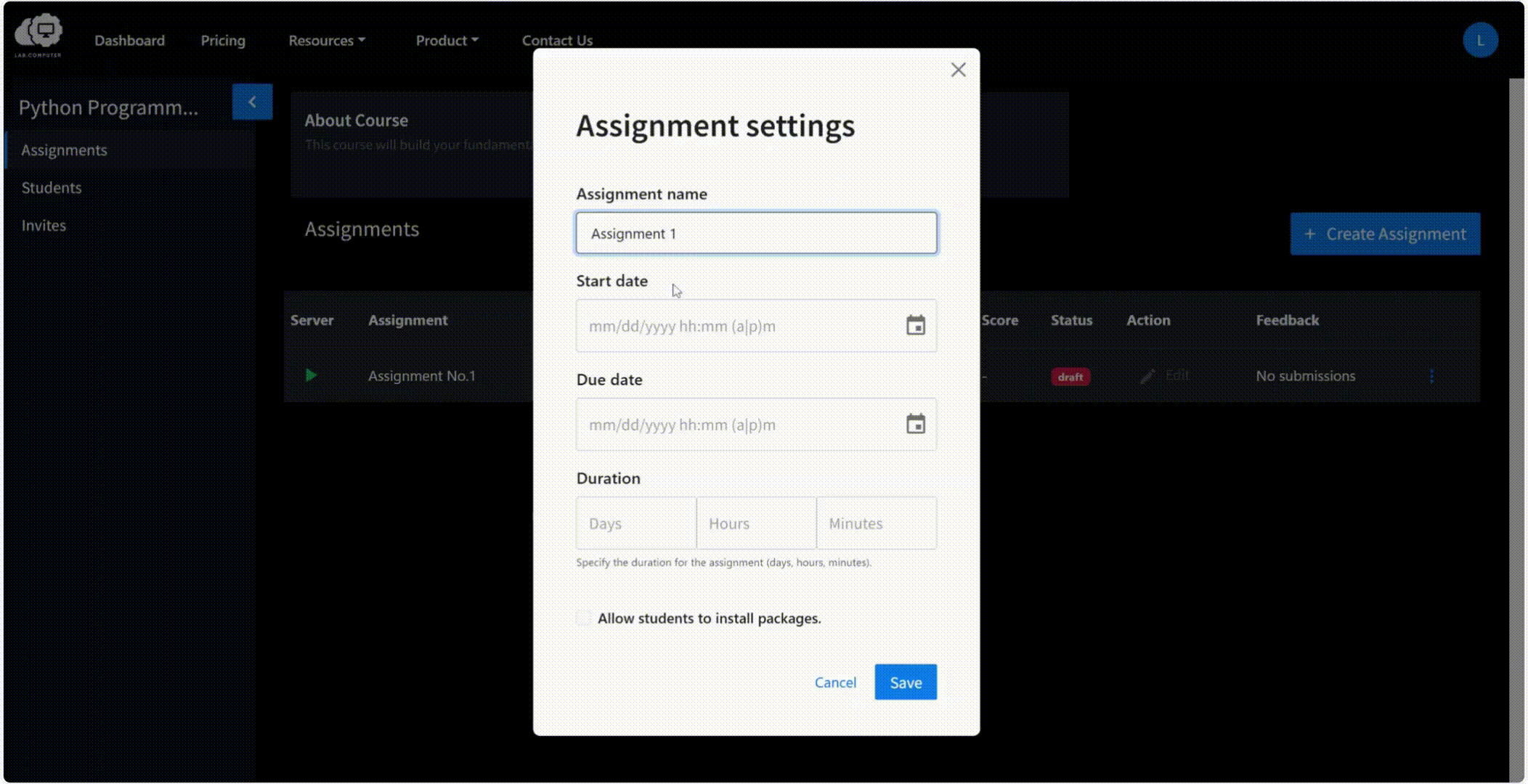Expand the Resources dropdown
This screenshot has width=1528, height=784.
click(327, 41)
